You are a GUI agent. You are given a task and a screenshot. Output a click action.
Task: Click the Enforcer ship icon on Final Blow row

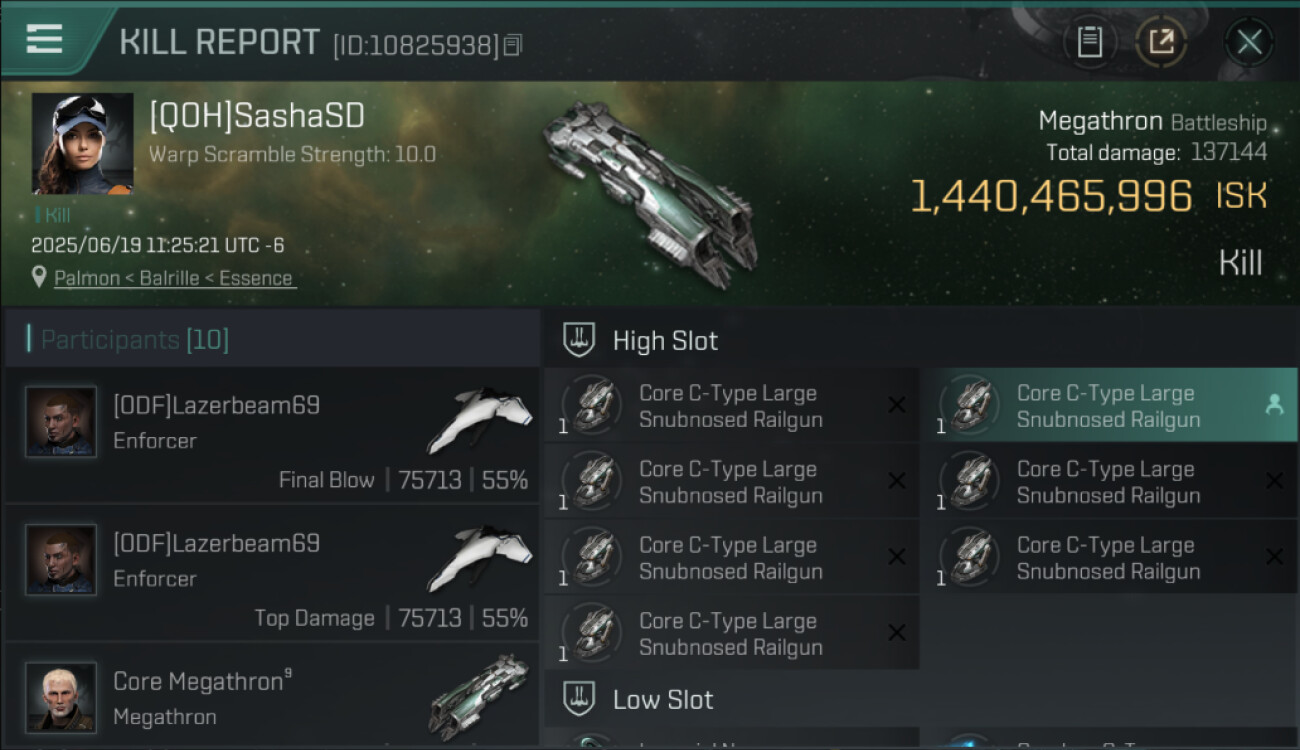point(480,418)
